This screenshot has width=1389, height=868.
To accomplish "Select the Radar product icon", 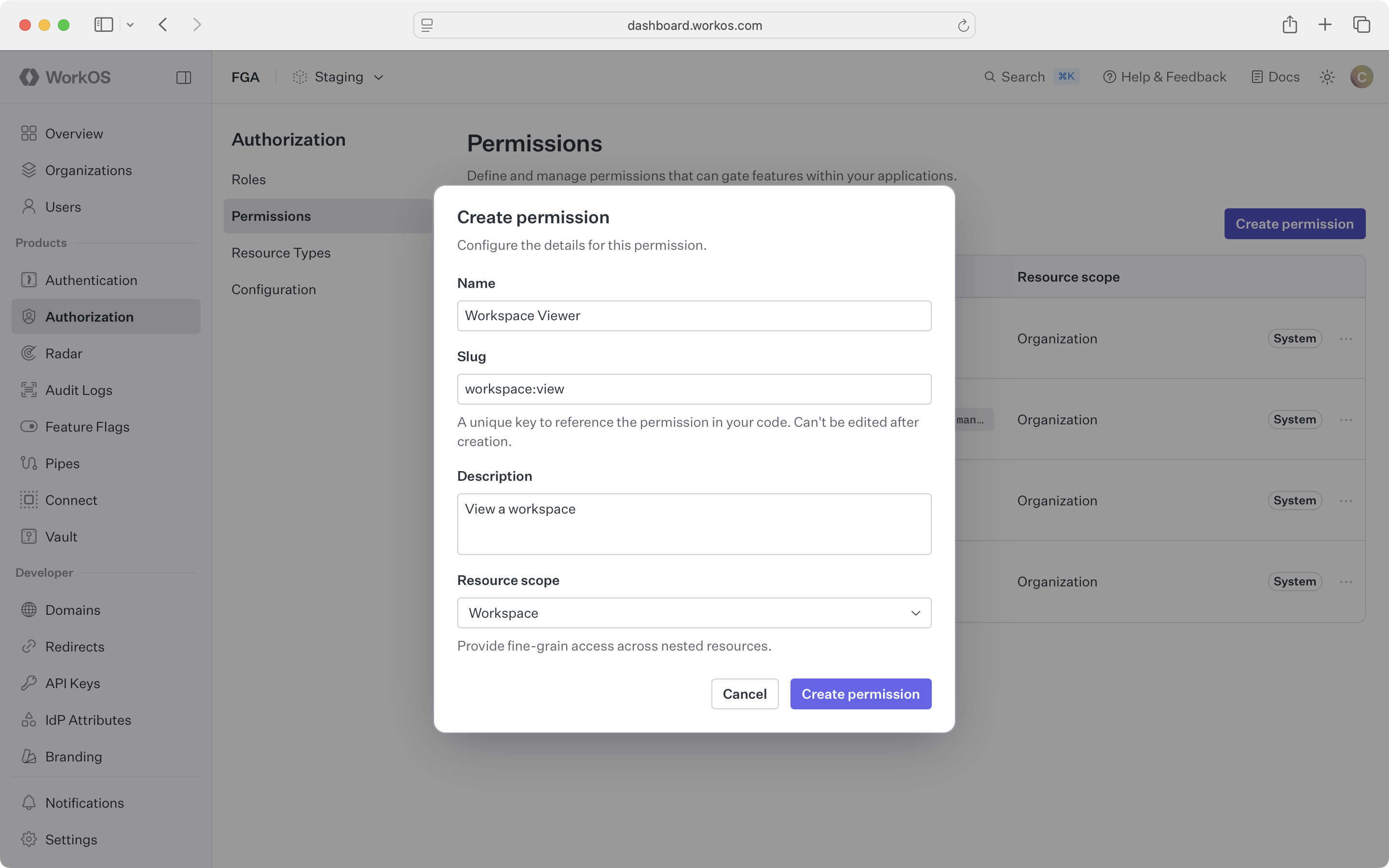I will 29,353.
